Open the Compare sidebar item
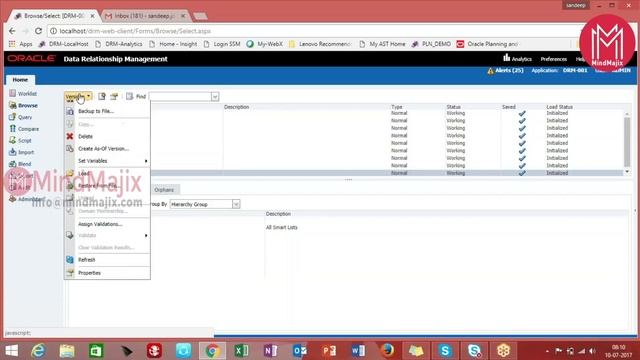This screenshot has height=360, width=640. point(24,129)
